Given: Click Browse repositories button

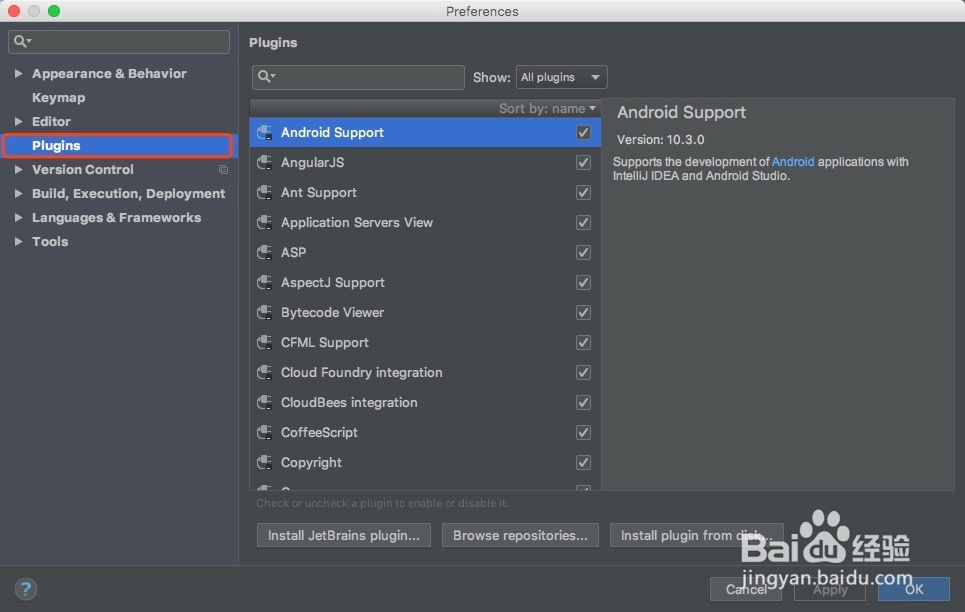Looking at the screenshot, I should [x=520, y=536].
